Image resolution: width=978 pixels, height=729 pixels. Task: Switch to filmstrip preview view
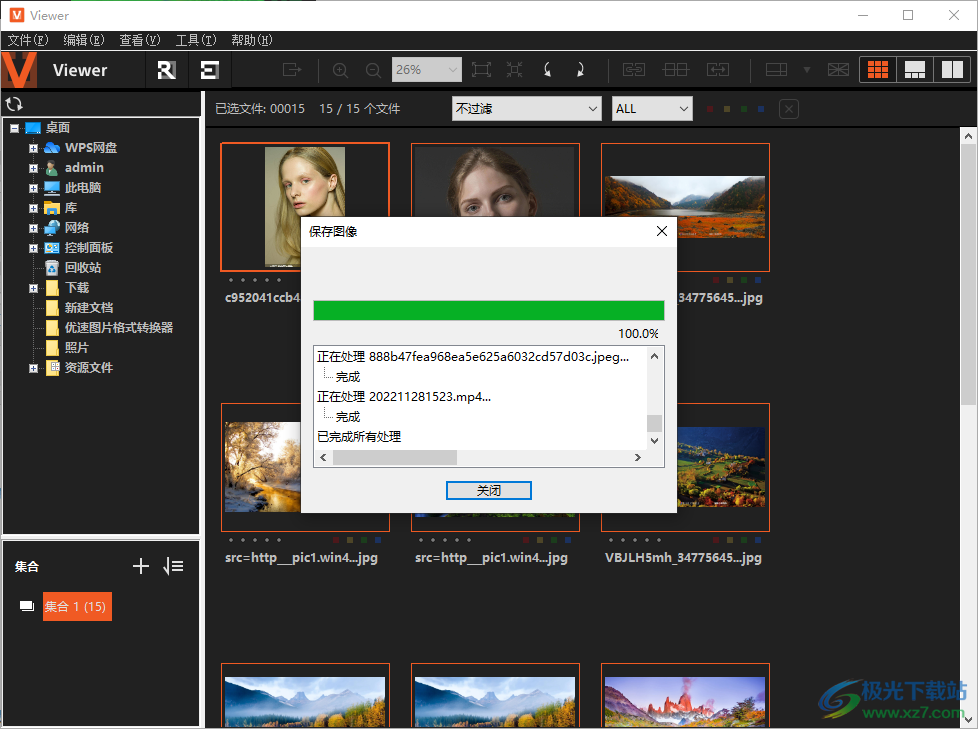click(x=915, y=70)
